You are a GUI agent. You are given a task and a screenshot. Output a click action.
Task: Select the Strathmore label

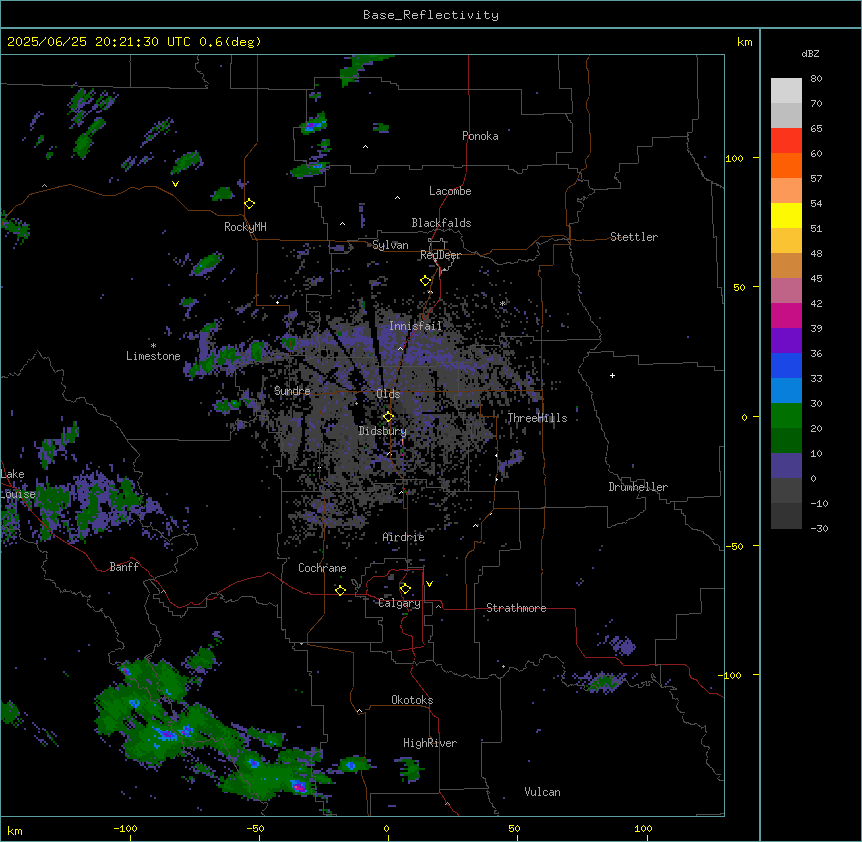(516, 608)
